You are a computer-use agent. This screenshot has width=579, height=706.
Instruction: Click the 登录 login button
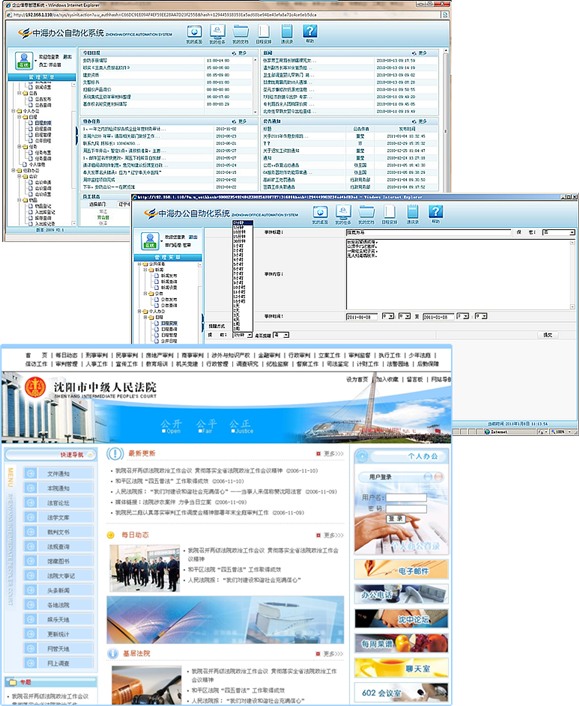coord(396,519)
